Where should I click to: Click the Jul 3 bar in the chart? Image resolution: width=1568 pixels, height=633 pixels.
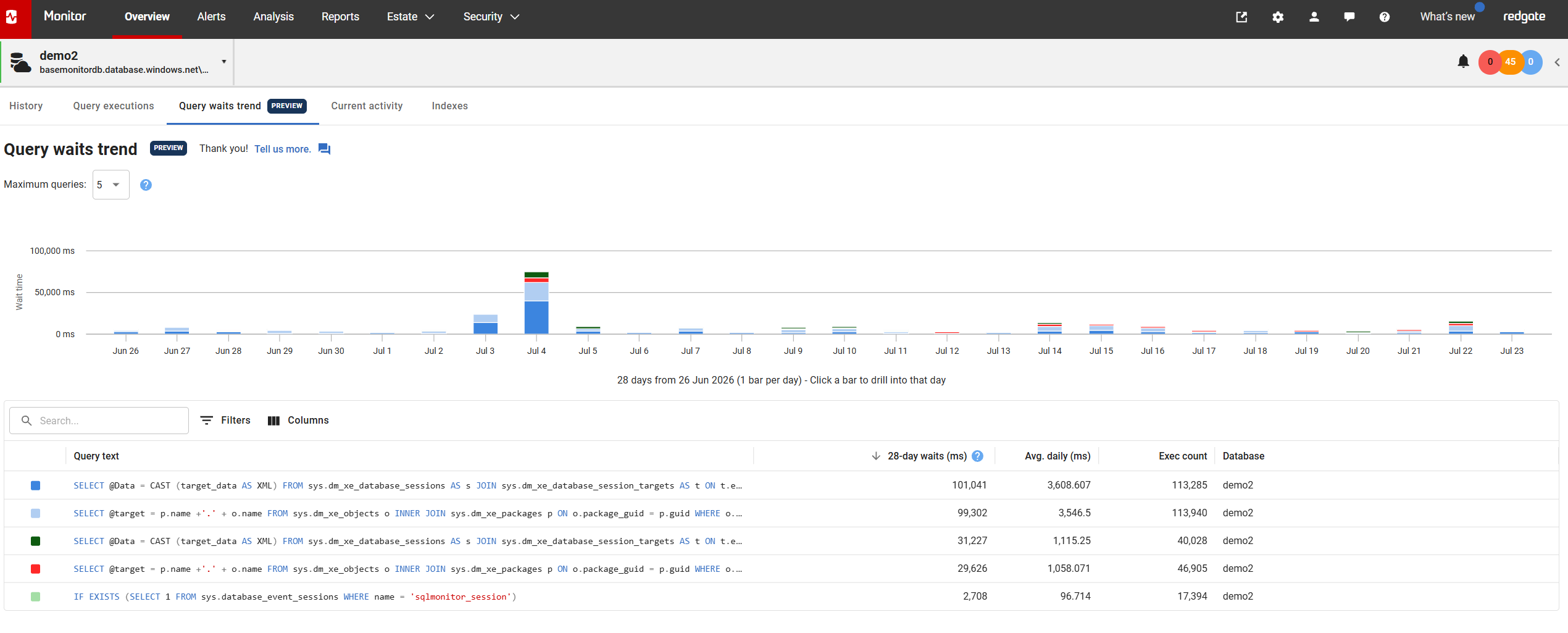click(485, 324)
